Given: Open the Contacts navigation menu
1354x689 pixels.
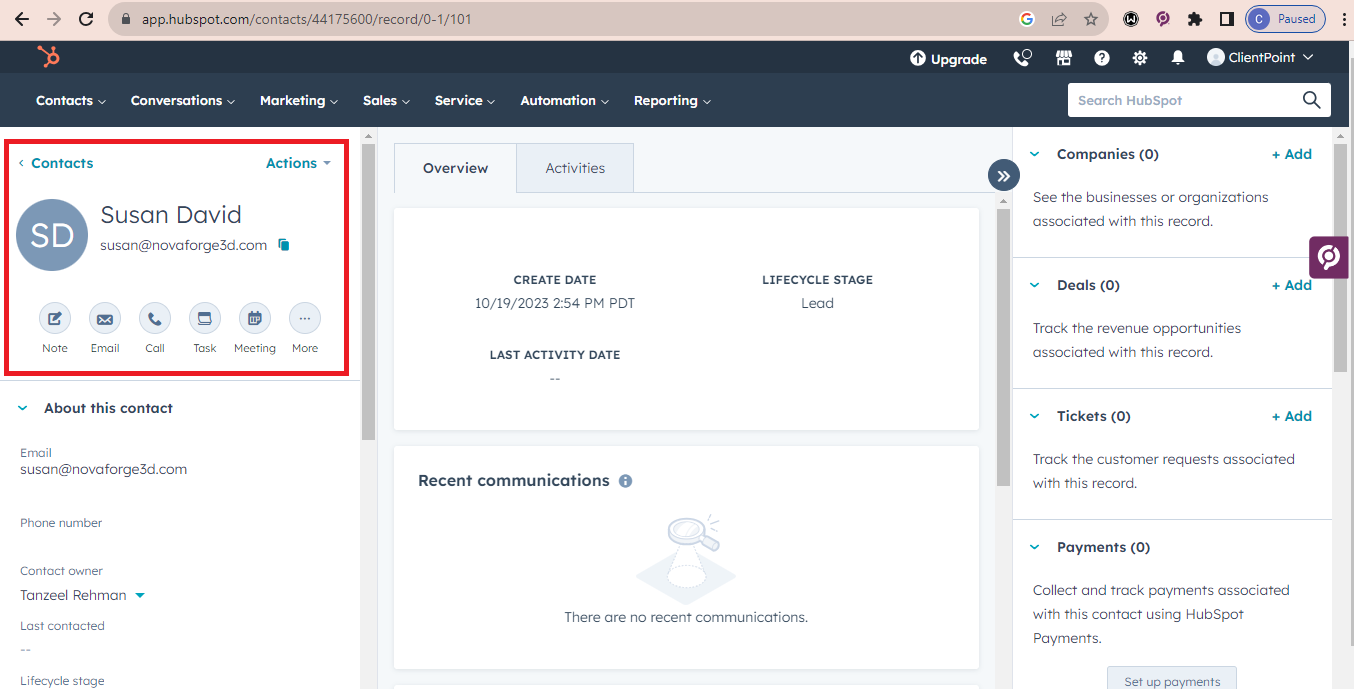Looking at the screenshot, I should (71, 100).
